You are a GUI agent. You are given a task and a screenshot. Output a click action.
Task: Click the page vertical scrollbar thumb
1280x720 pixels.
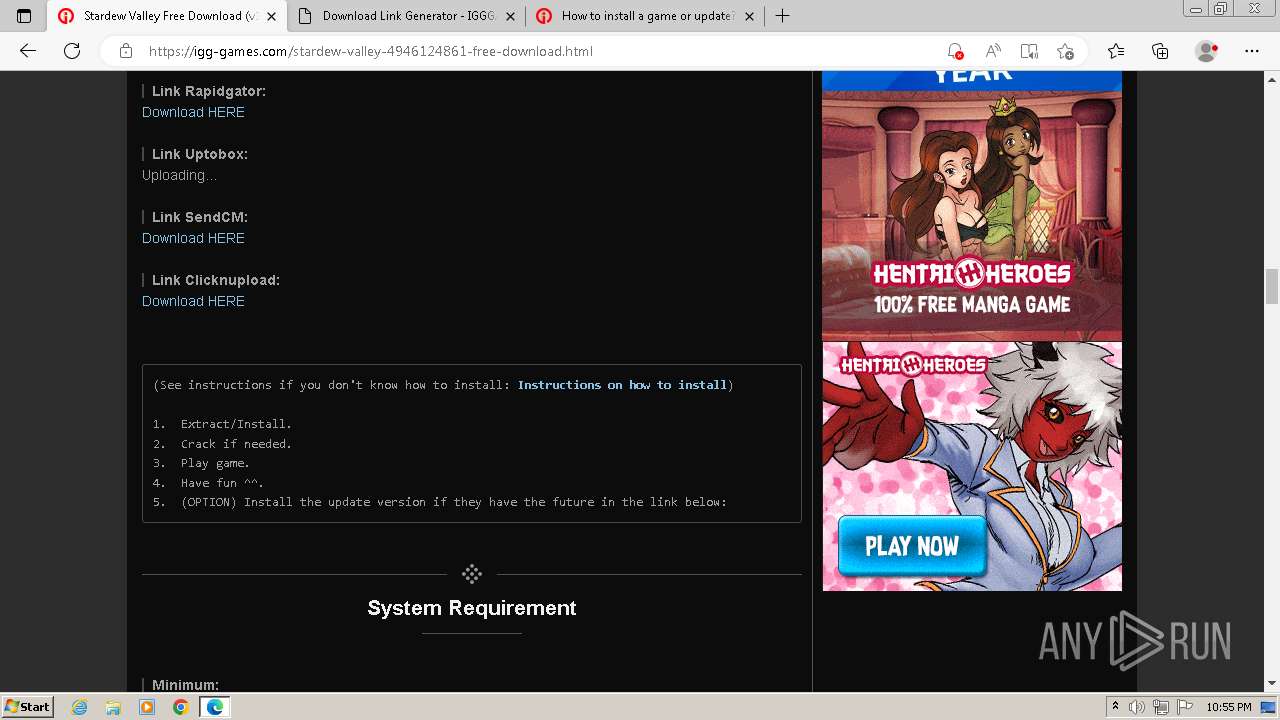pos(1272,286)
